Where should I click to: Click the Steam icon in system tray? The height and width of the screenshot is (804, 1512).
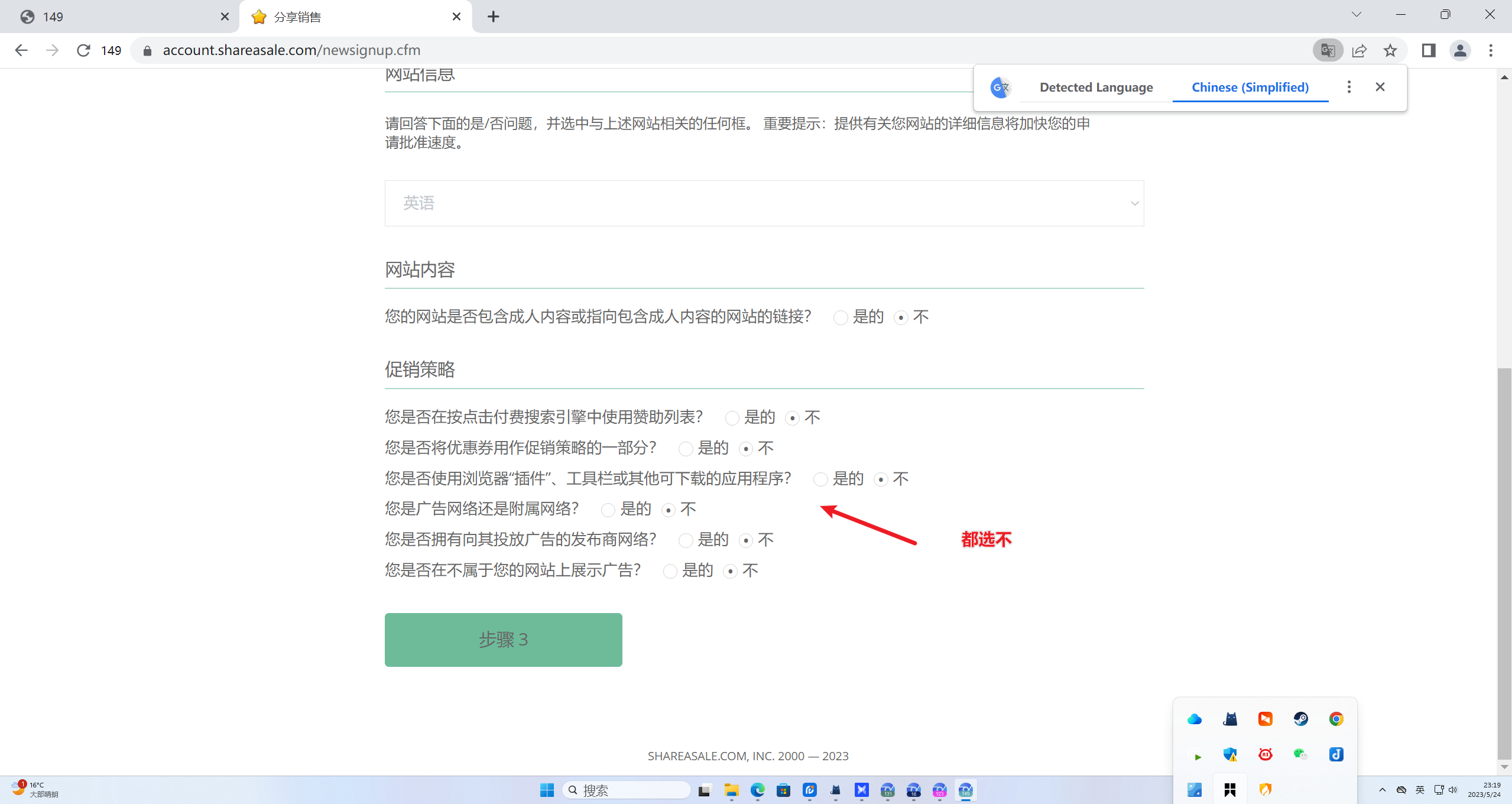1300,719
